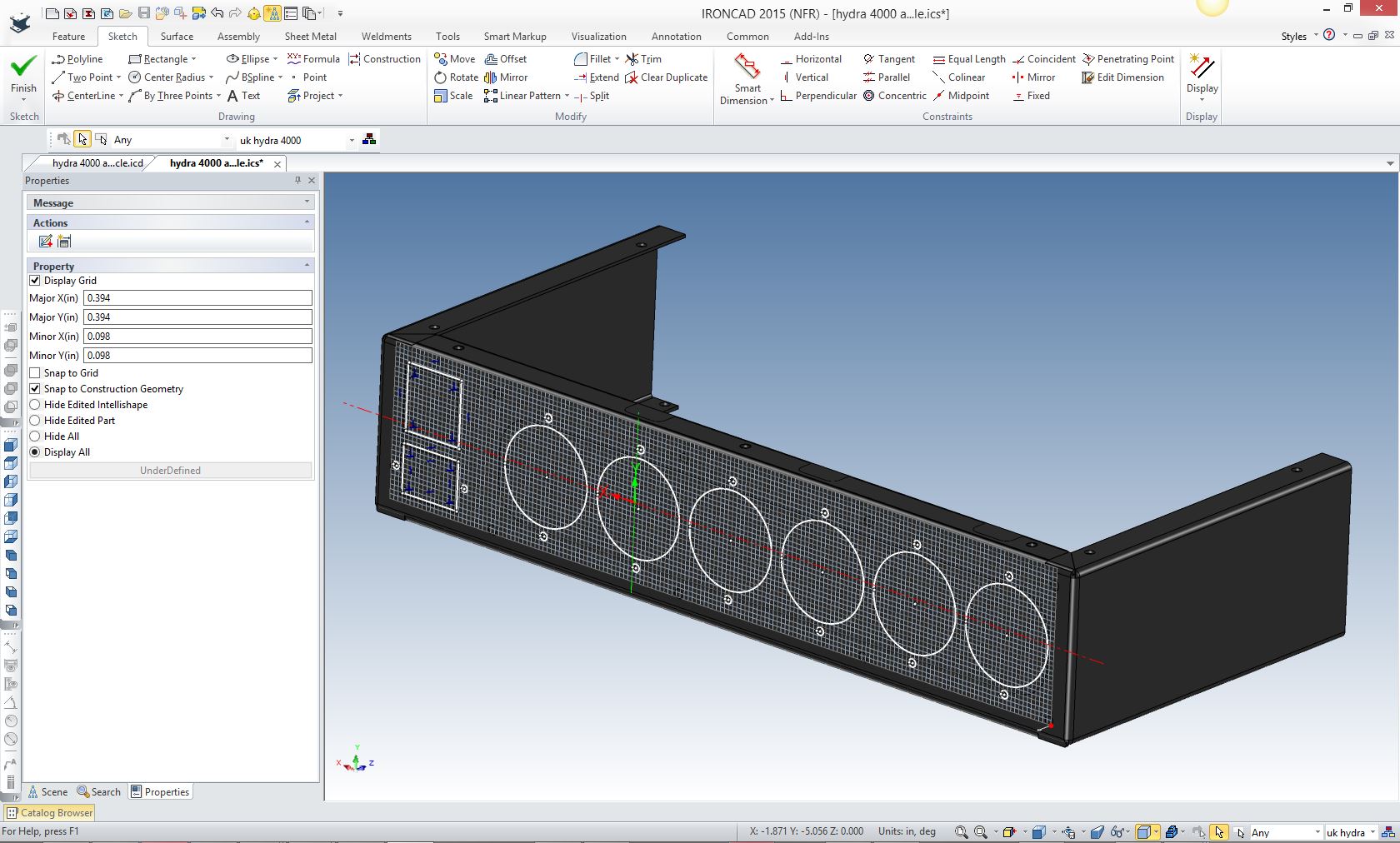This screenshot has width=1400, height=843.
Task: Open the uk hydra 4000 combo box
Action: coord(297,140)
